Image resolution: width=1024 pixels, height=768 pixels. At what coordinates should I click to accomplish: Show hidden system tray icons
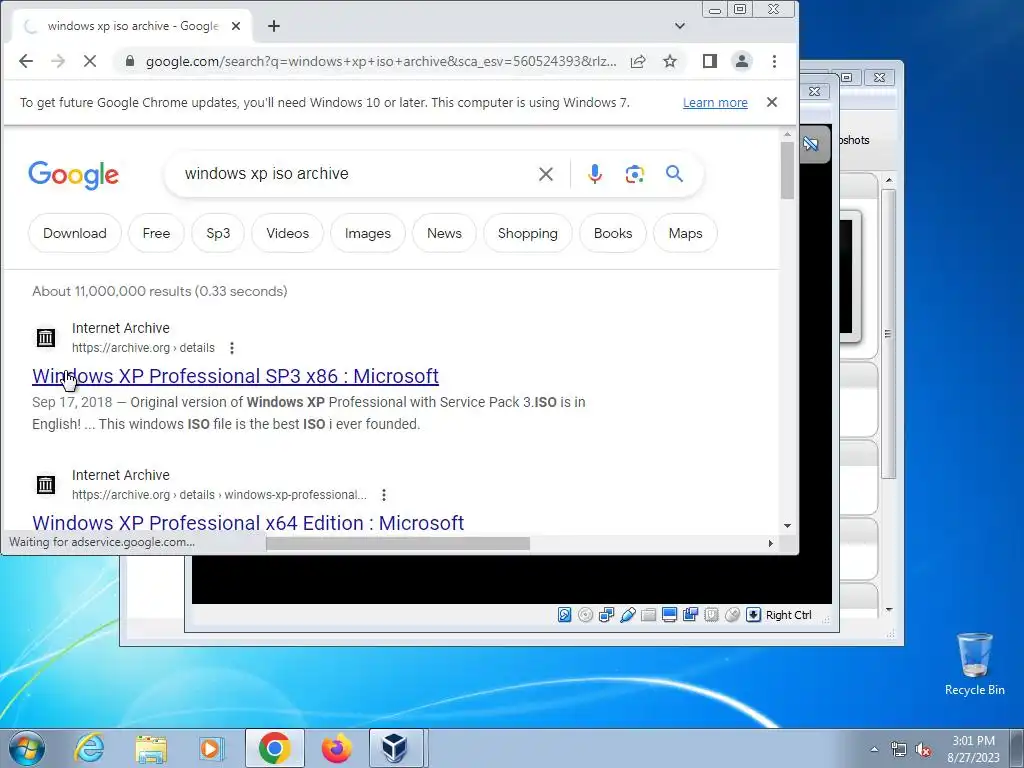pos(874,749)
